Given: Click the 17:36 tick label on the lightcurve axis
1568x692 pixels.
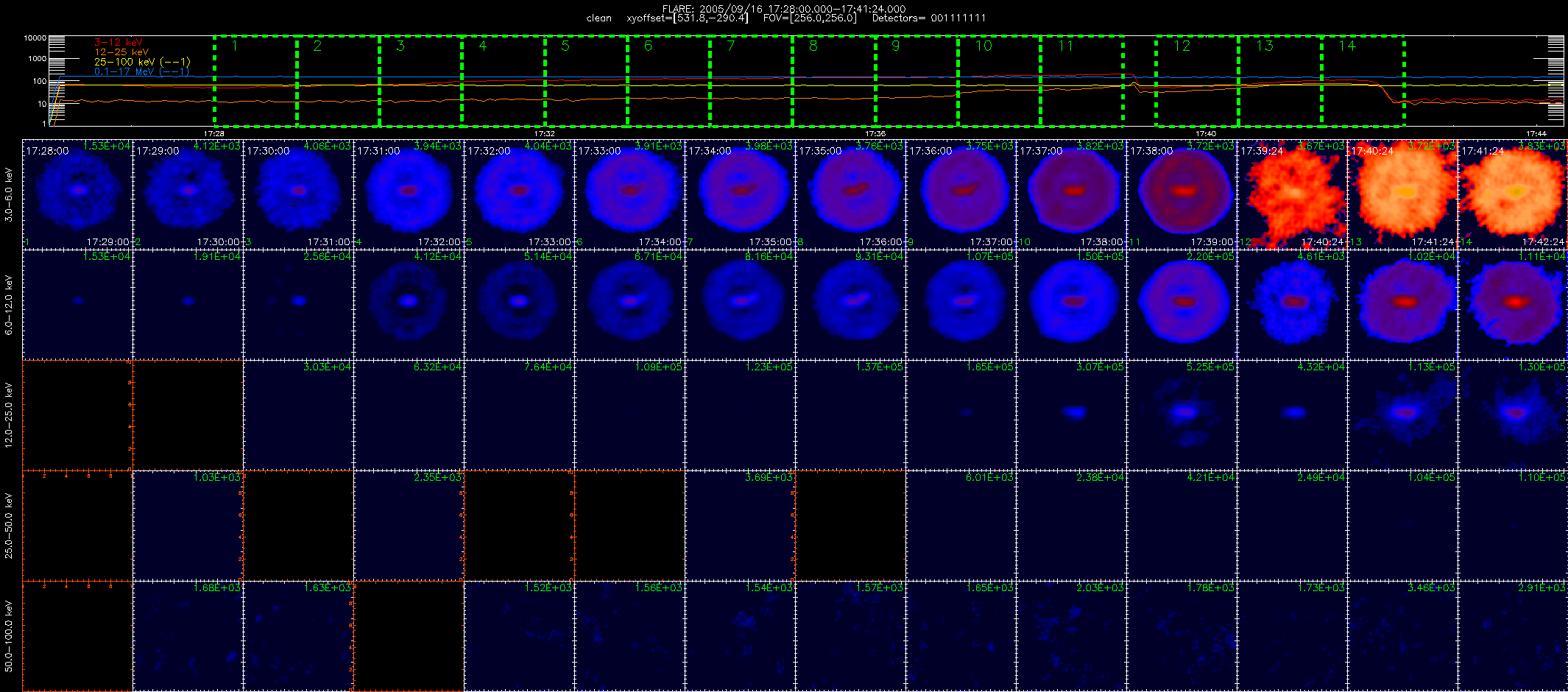Looking at the screenshot, I should [875, 133].
